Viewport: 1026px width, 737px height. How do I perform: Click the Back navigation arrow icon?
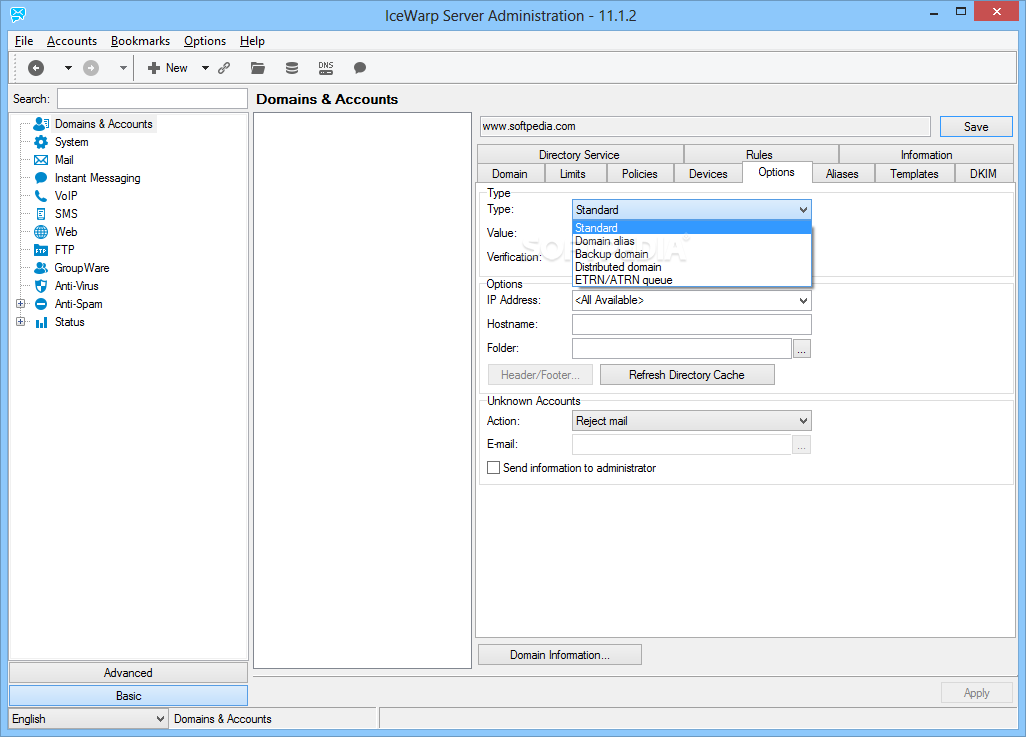36,67
